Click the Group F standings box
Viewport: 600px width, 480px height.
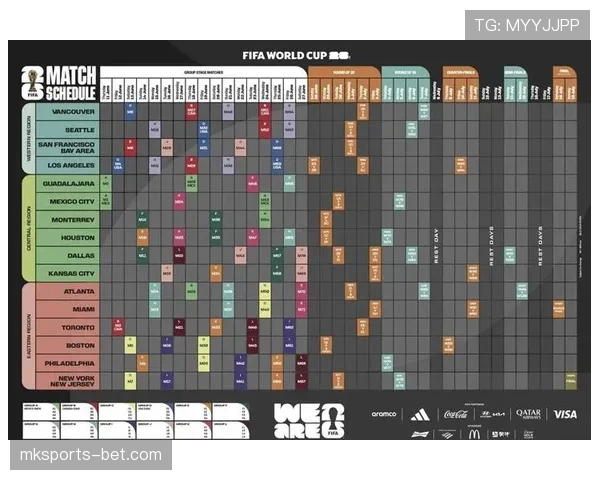(x=232, y=412)
